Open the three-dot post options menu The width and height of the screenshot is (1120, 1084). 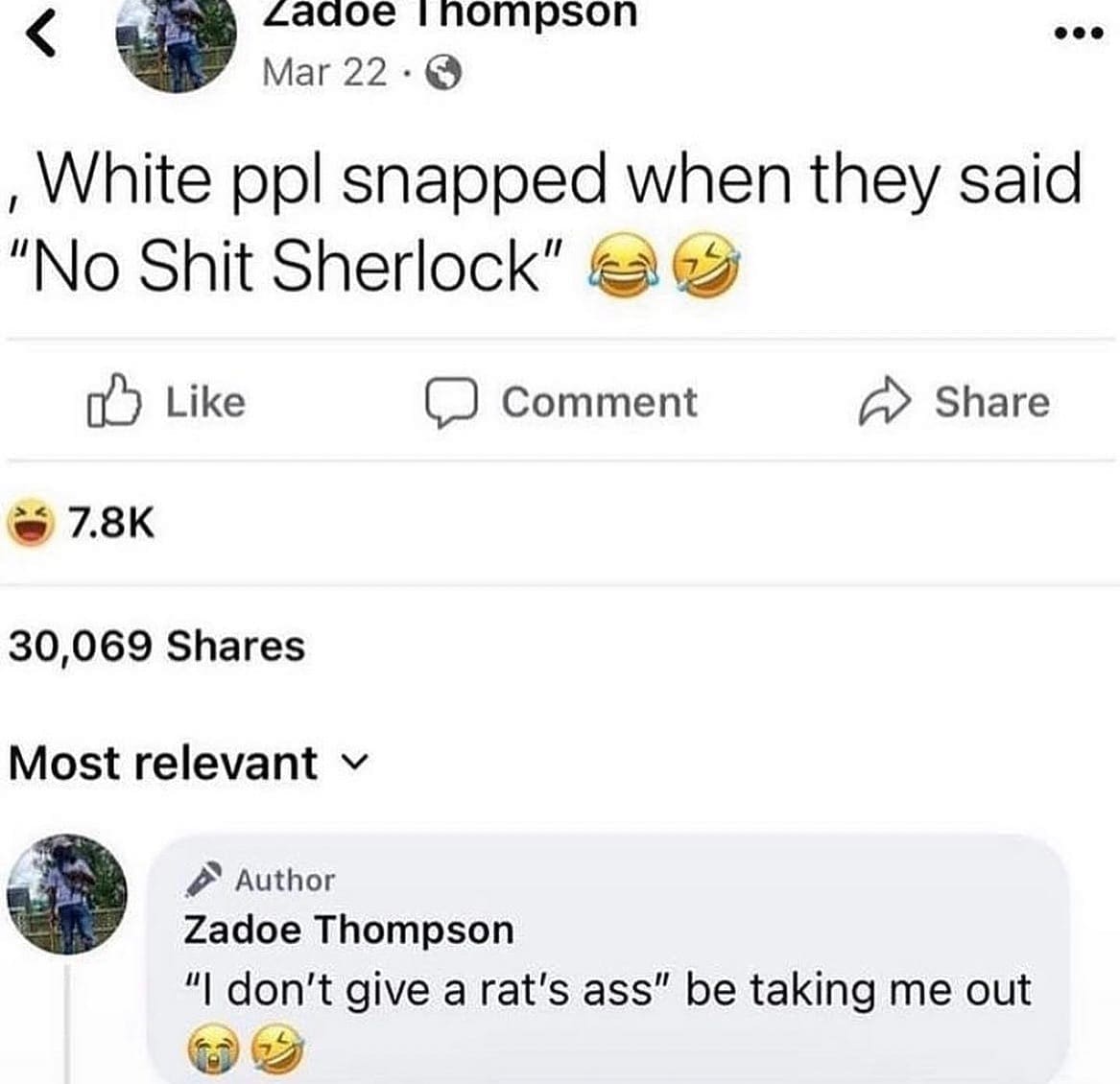[x=1080, y=33]
